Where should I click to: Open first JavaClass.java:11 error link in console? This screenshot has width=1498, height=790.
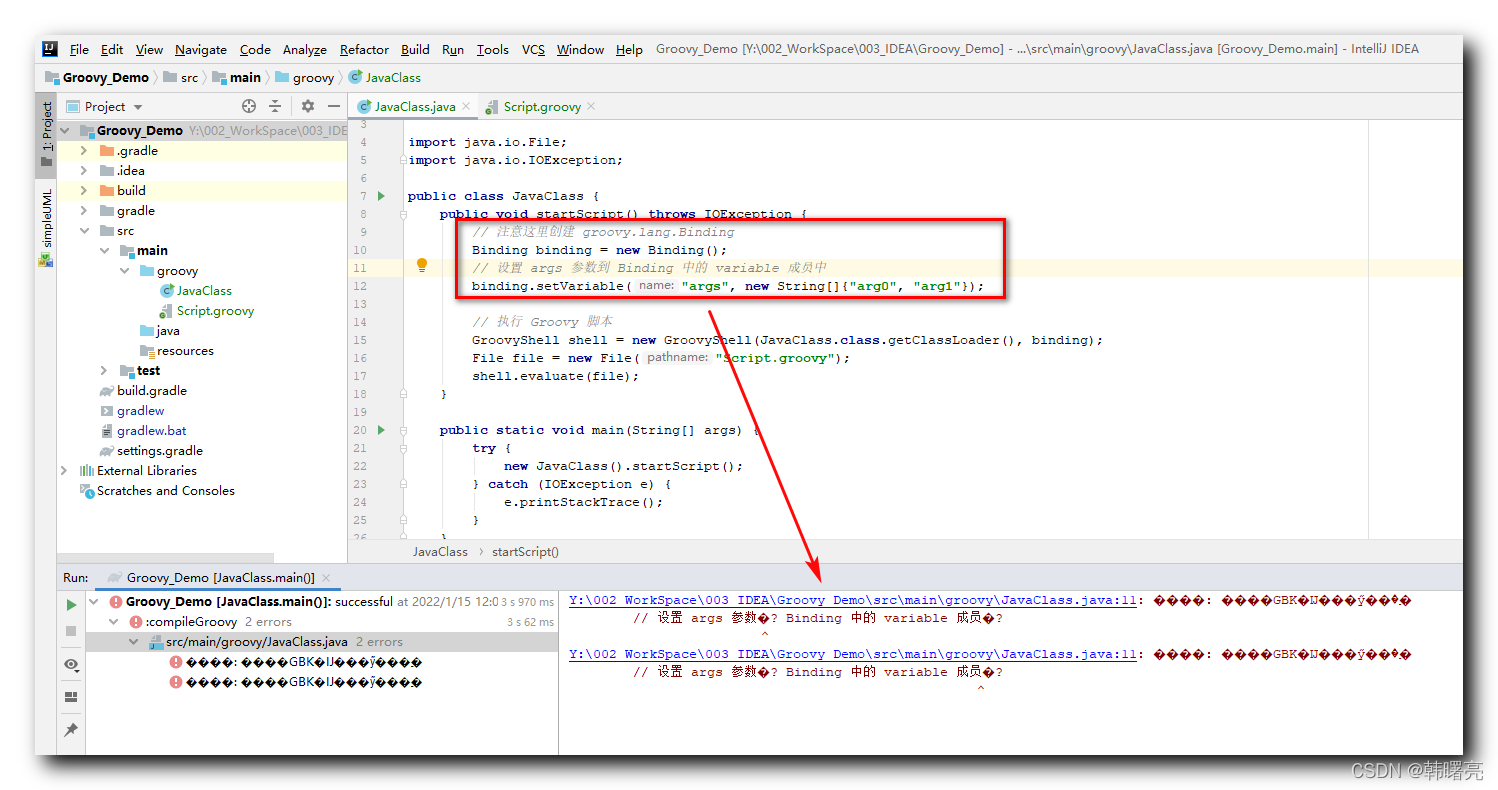tap(853, 600)
